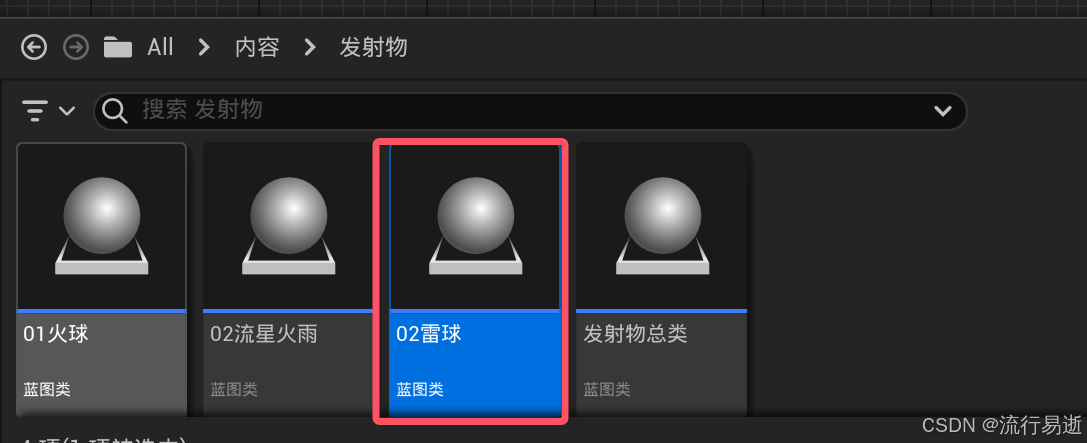Expand the filter dropdown arrow

(67, 111)
